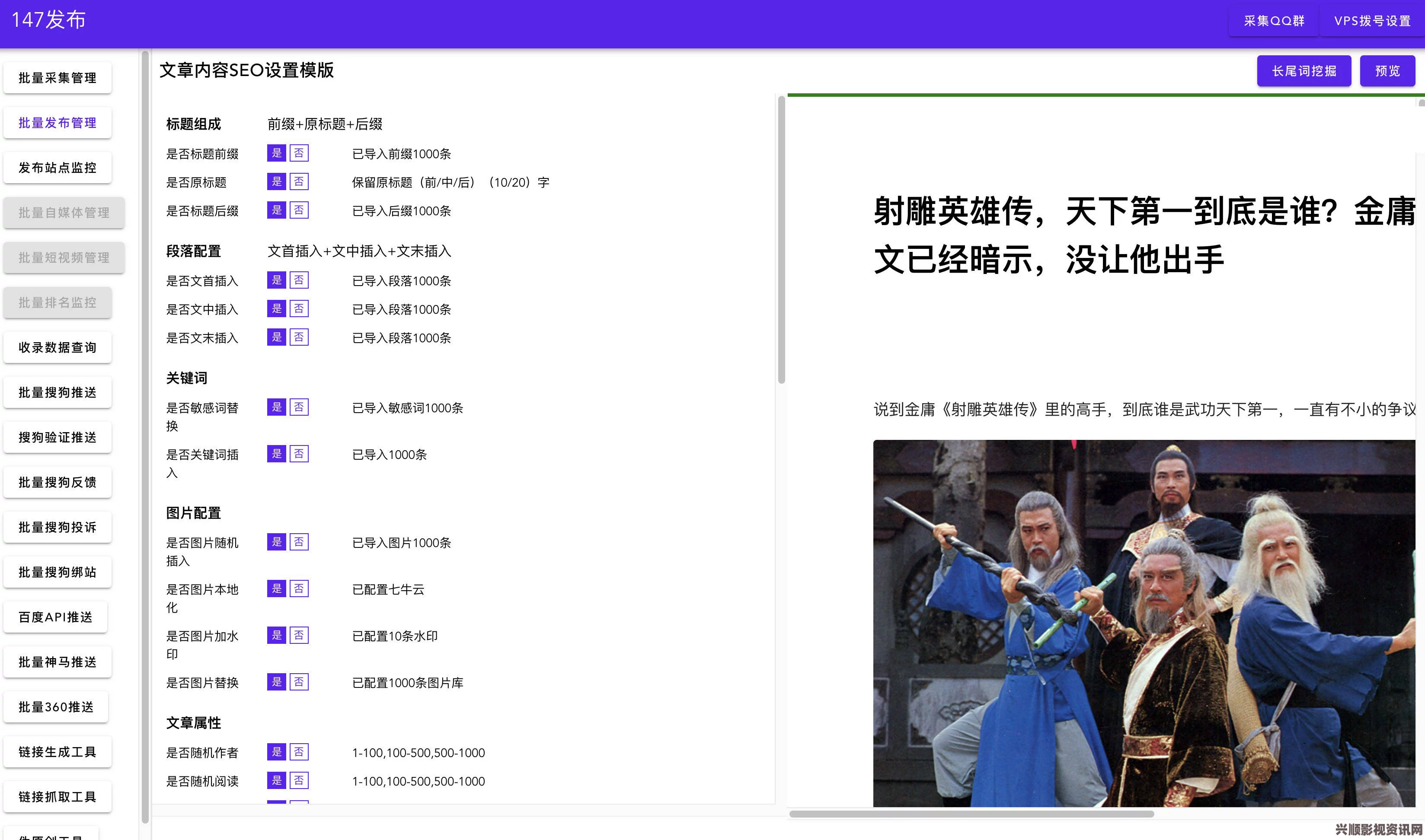Open 链接生成工具
This screenshot has height=840, width=1425.
[x=57, y=752]
